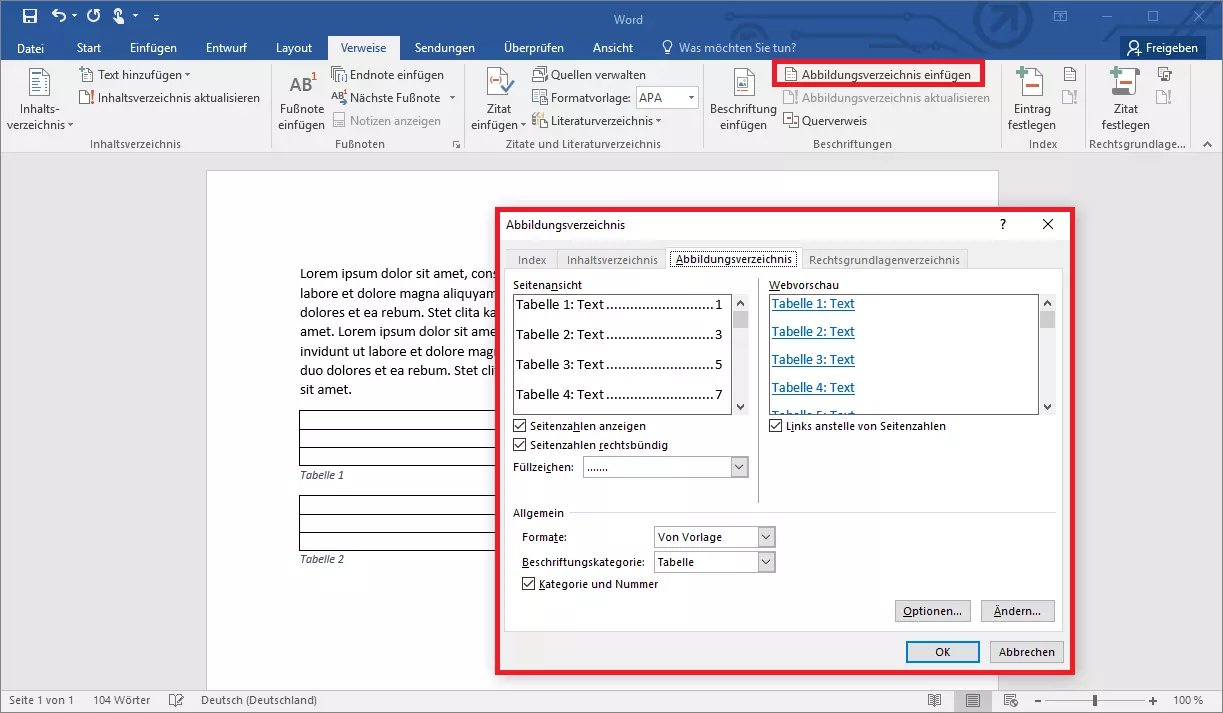Image resolution: width=1223 pixels, height=713 pixels.
Task: Click the 'Tabelle 1: Text' link in Webvorschau
Action: [x=813, y=304]
